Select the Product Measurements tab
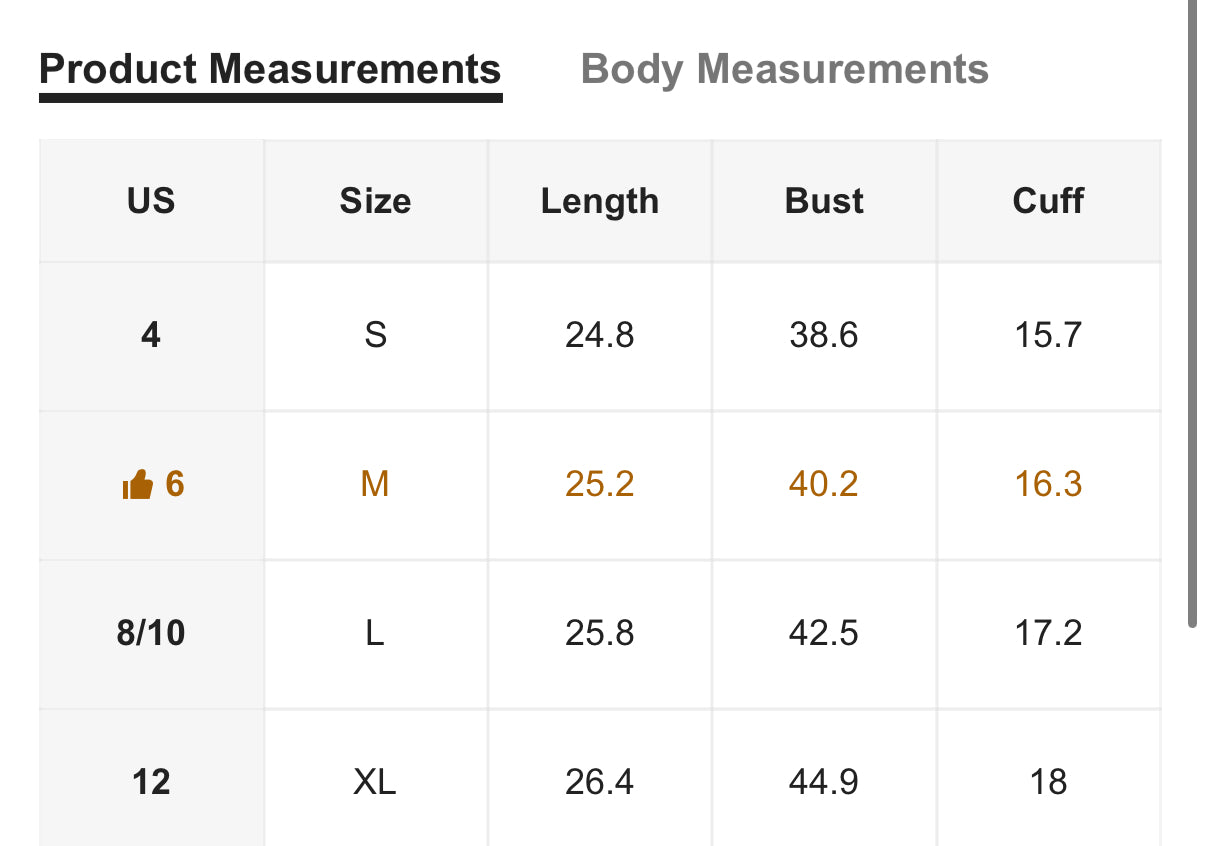This screenshot has width=1206, height=846. (x=270, y=70)
